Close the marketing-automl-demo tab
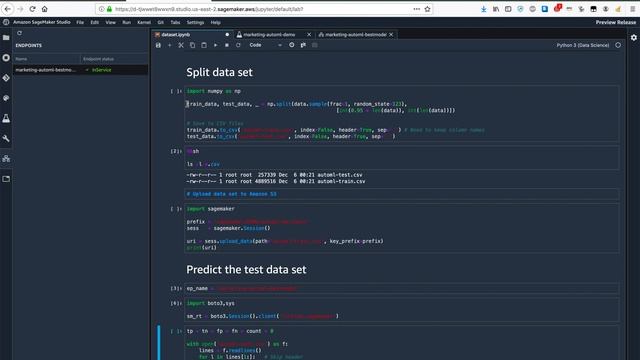The width and height of the screenshot is (640, 360). point(309,35)
